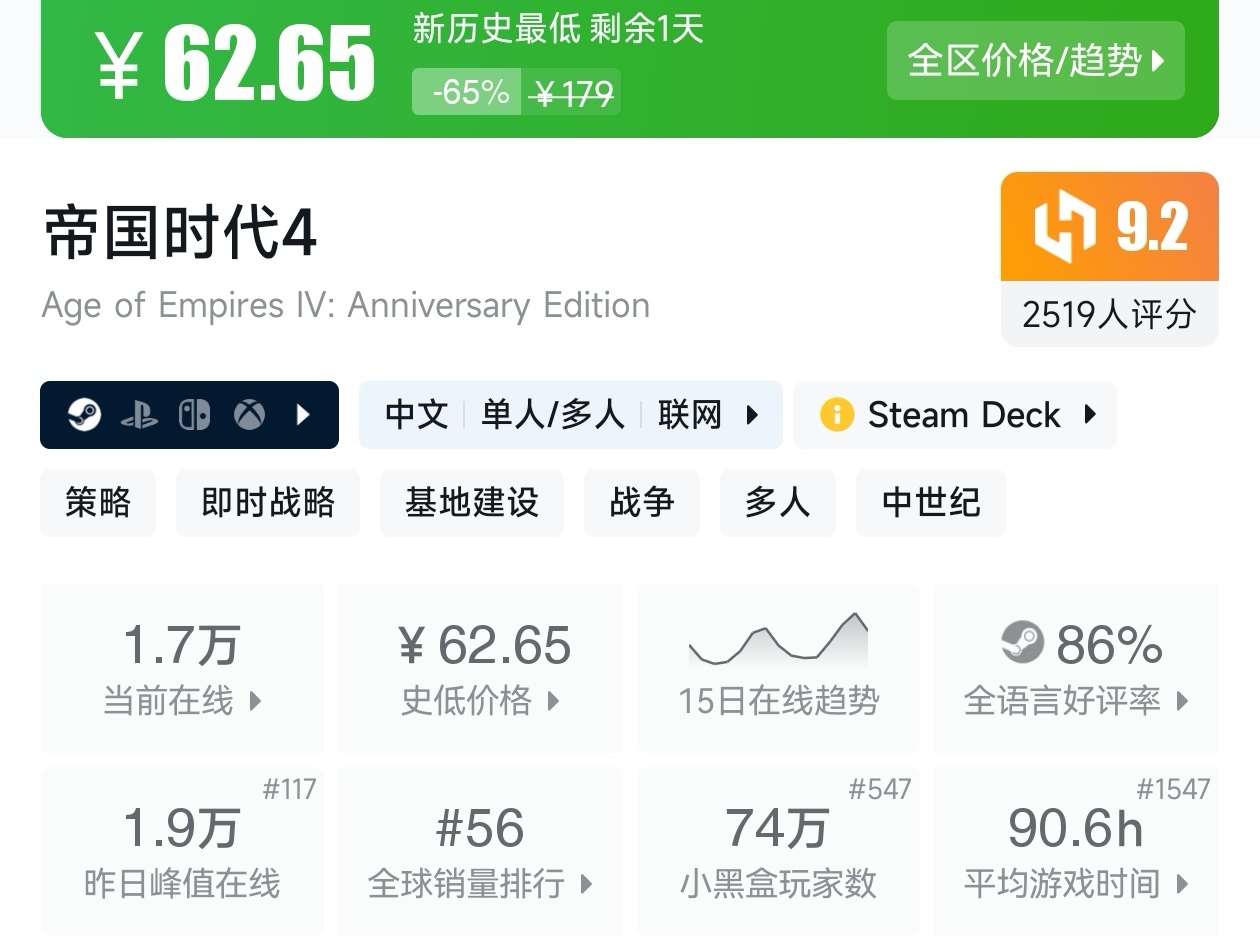This screenshot has width=1260, height=939.
Task: Open the 史低价格 history card
Action: [480, 668]
